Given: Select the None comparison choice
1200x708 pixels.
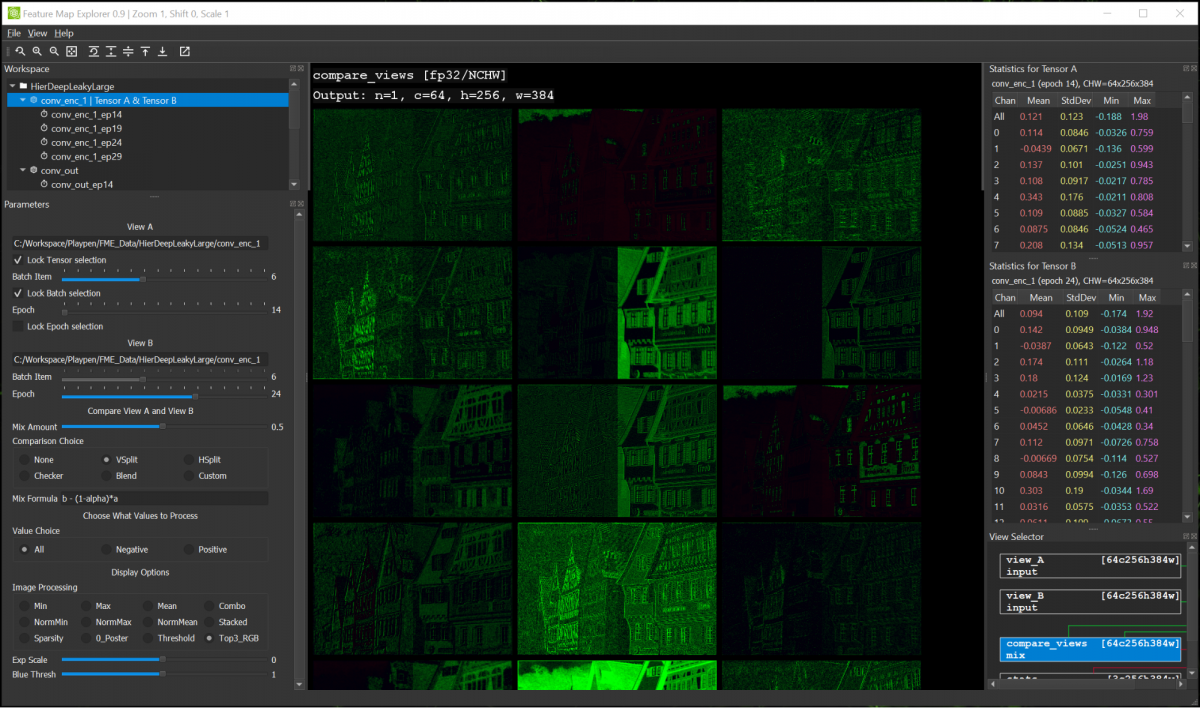Looking at the screenshot, I should [25, 460].
